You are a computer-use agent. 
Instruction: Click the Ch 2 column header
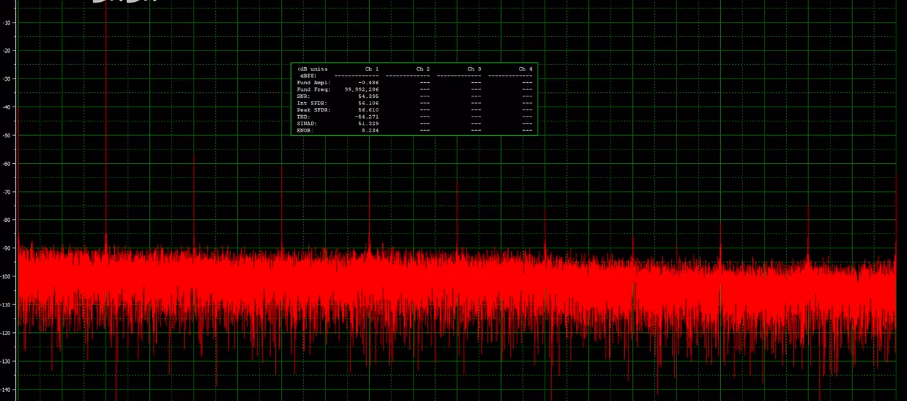pyautogui.click(x=423, y=69)
